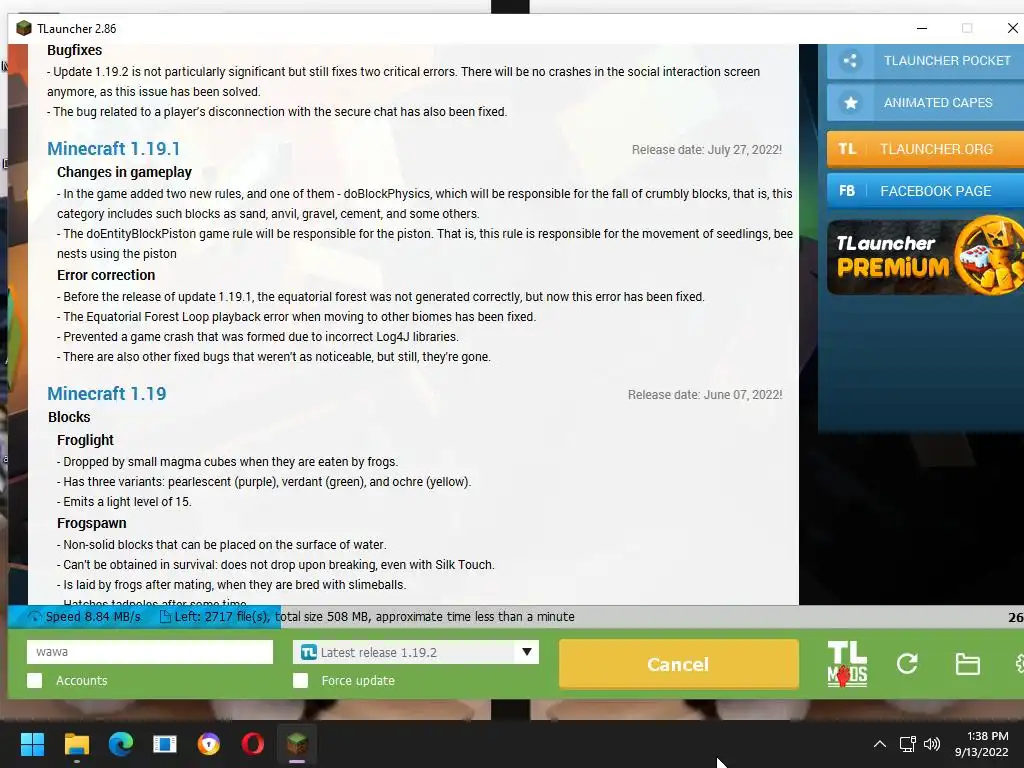Open TL Mods icon
The width and height of the screenshot is (1024, 768).
pyautogui.click(x=847, y=664)
